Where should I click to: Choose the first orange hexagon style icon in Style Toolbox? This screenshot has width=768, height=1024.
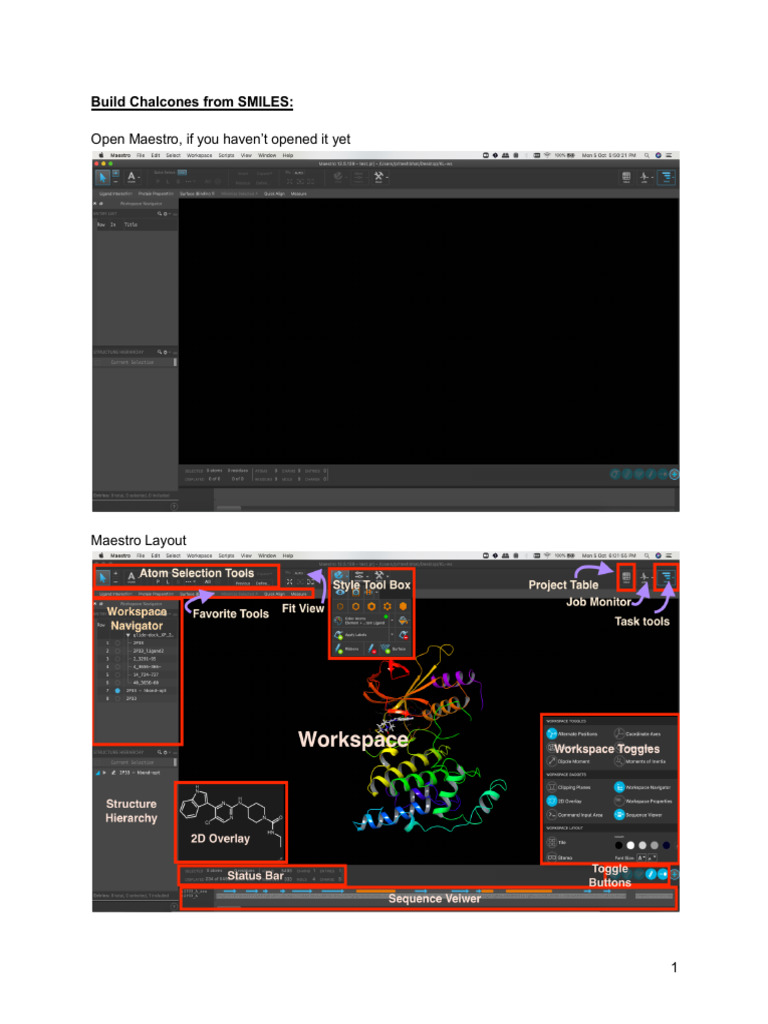tap(340, 607)
